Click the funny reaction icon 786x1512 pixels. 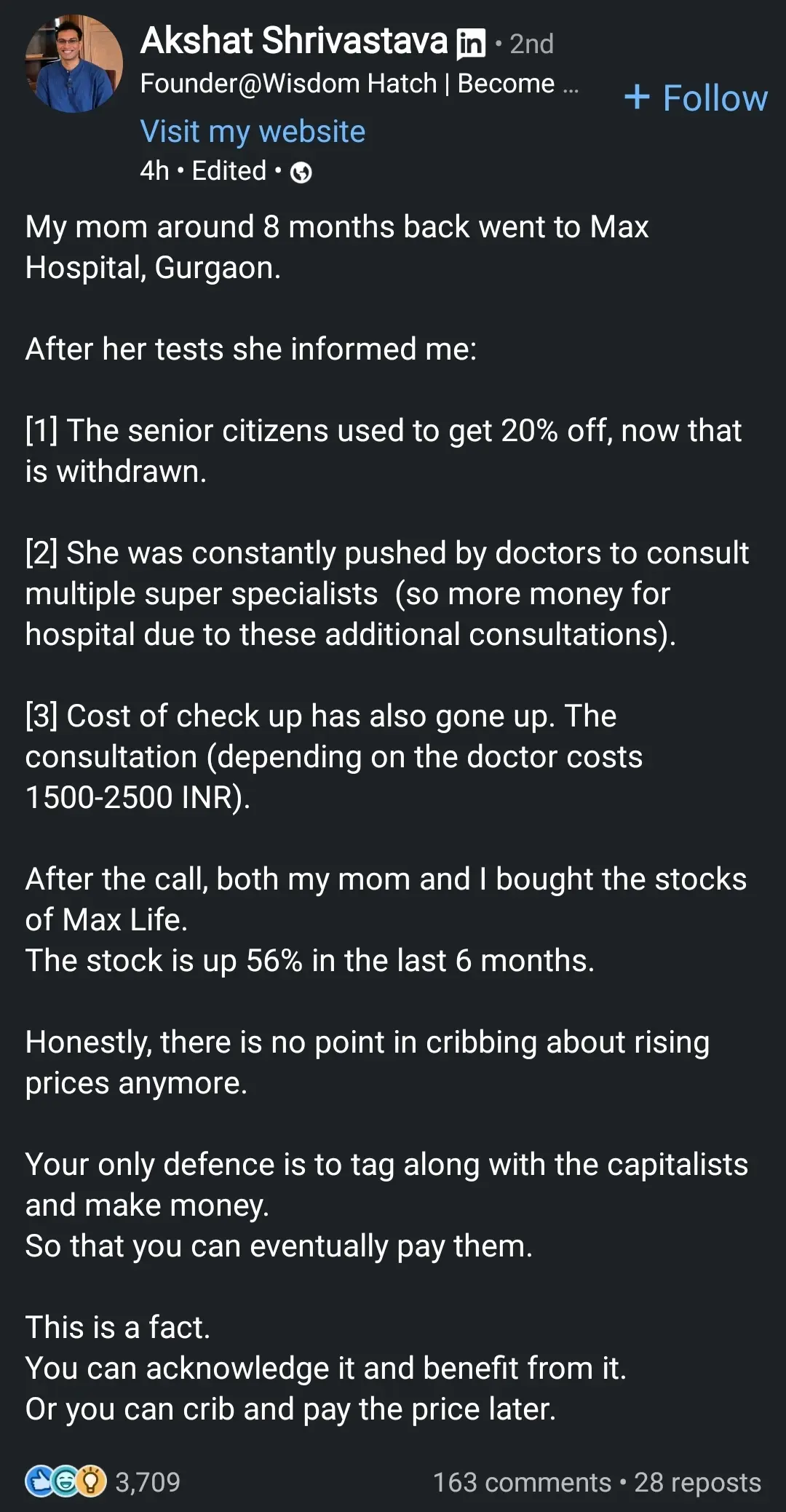pos(65,1481)
